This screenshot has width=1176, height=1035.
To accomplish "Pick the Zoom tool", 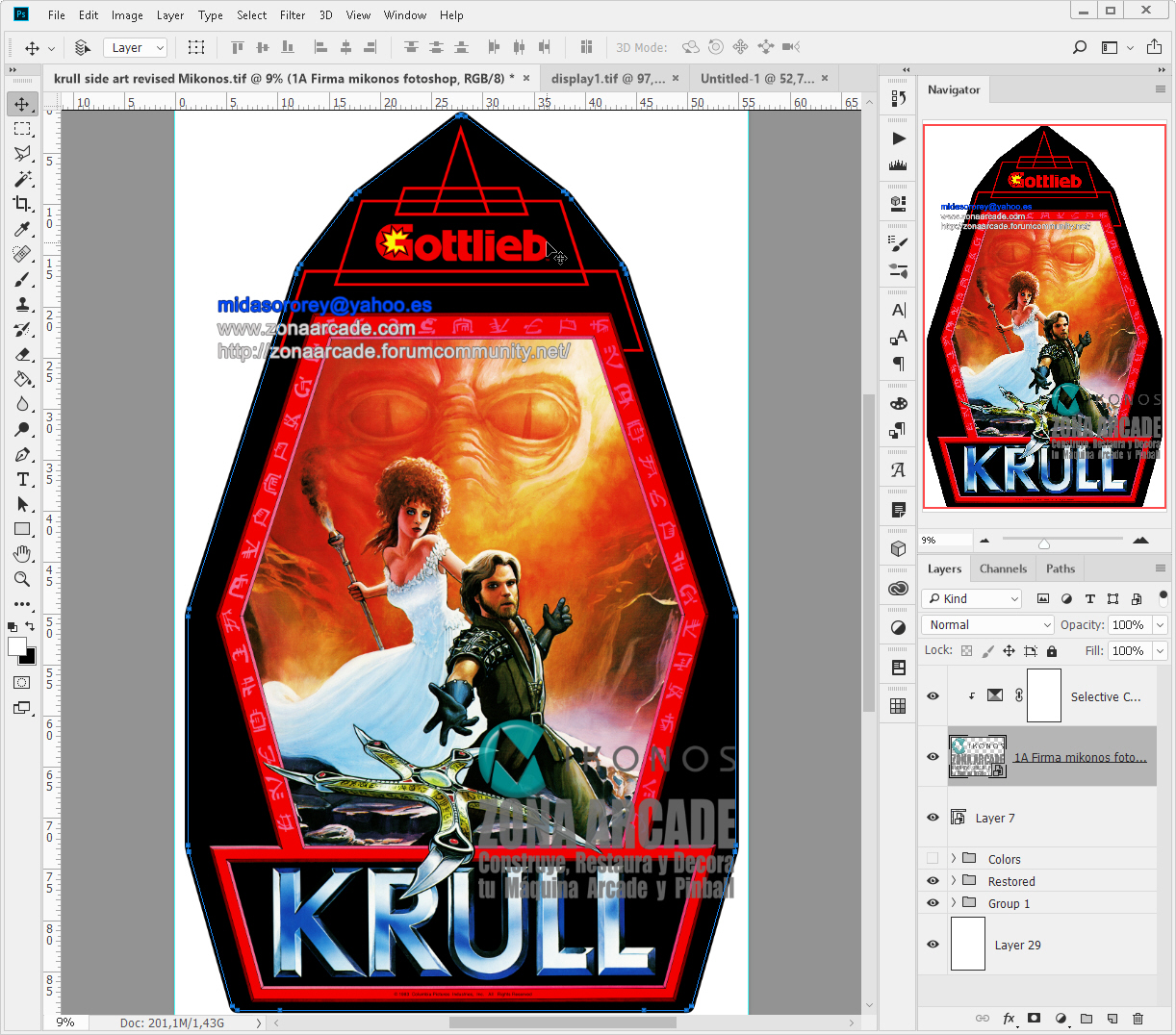I will (22, 578).
